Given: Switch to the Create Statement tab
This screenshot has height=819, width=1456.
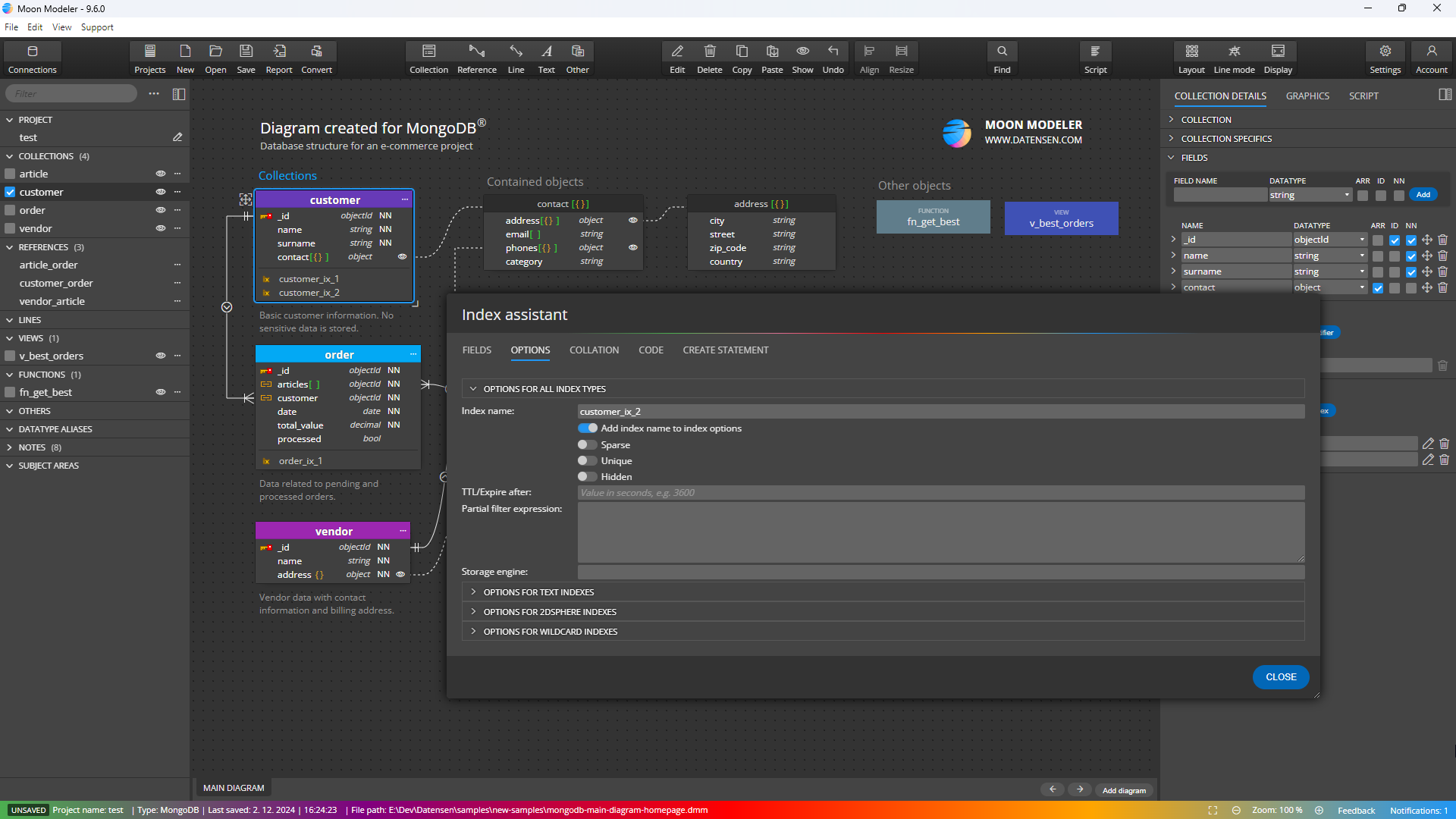Looking at the screenshot, I should pos(725,350).
